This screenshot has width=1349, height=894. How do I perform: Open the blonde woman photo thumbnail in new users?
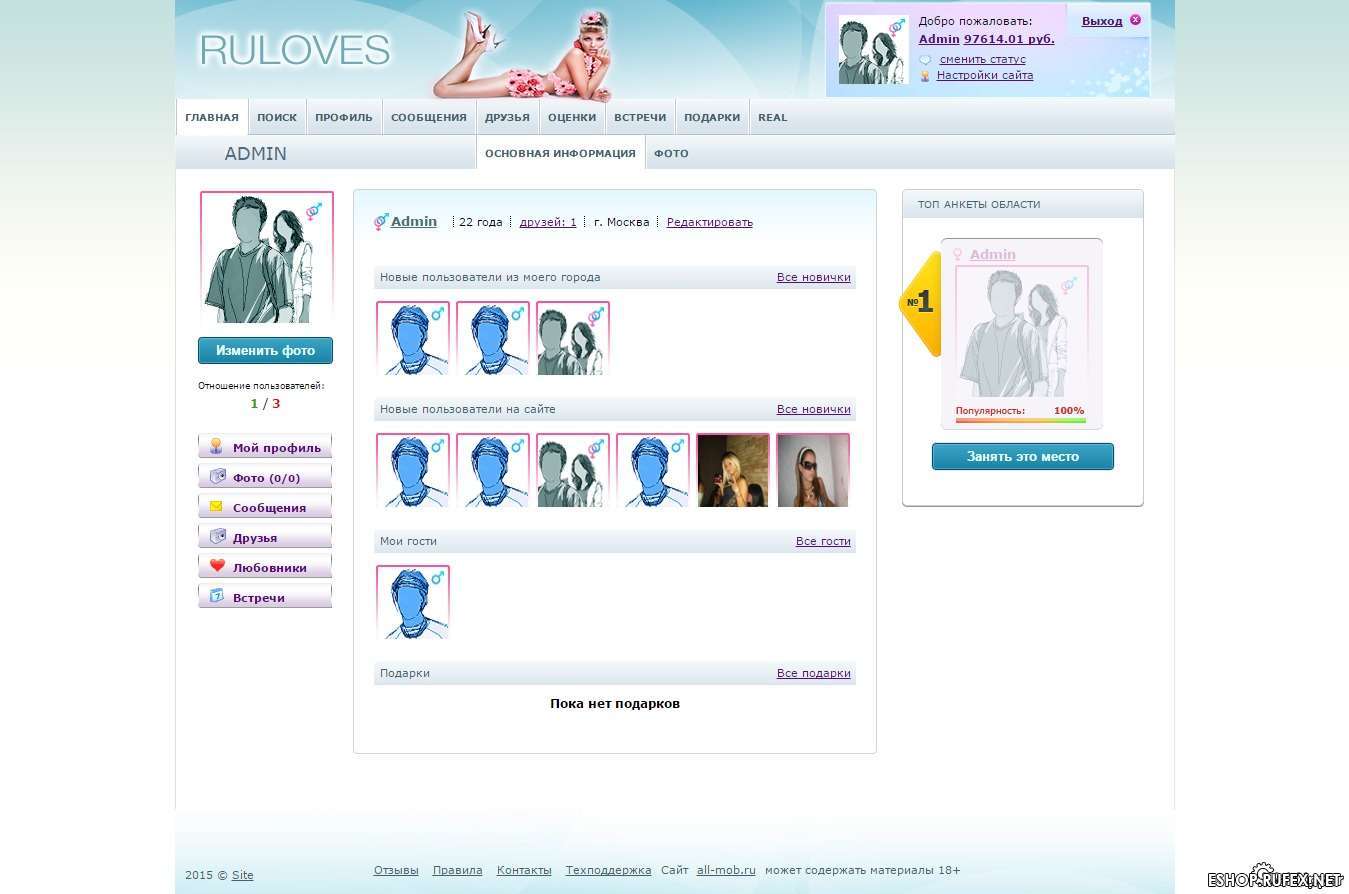(x=733, y=470)
